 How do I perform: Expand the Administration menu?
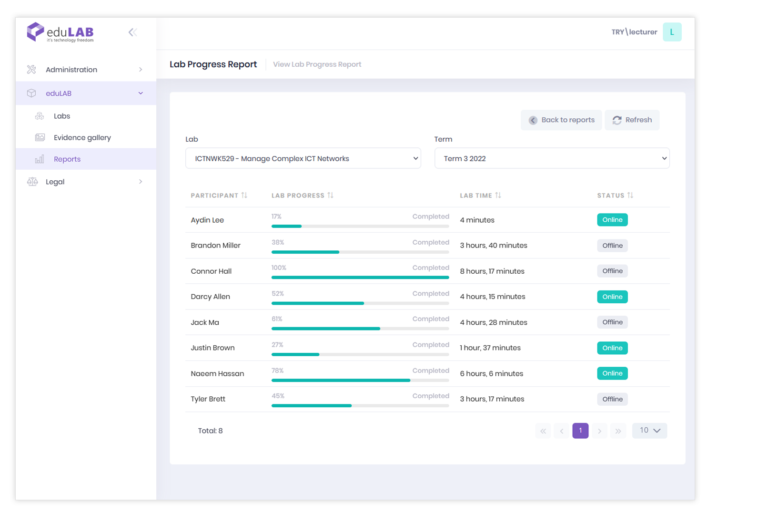pyautogui.click(x=85, y=70)
